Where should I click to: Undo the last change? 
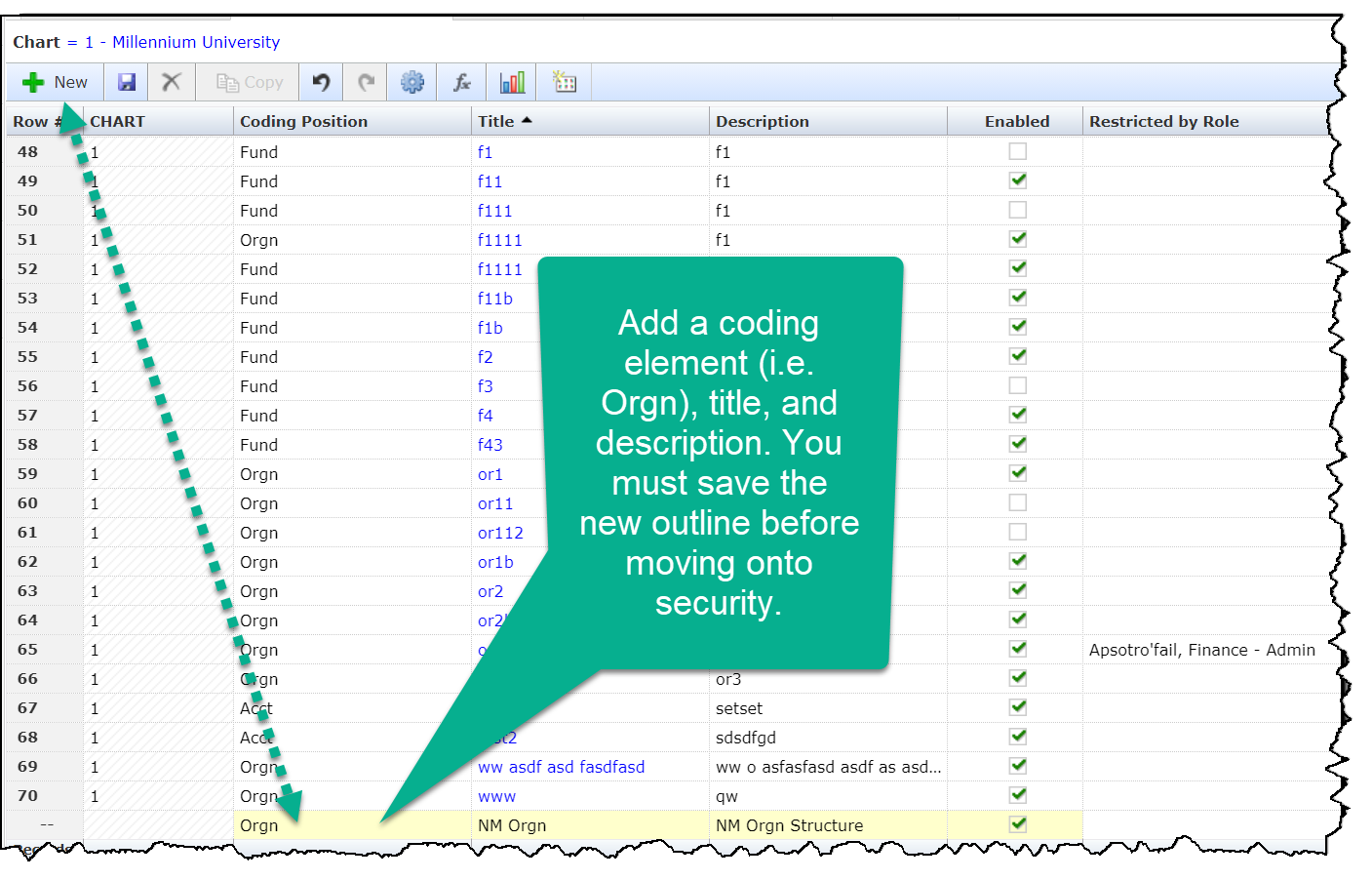click(x=321, y=83)
